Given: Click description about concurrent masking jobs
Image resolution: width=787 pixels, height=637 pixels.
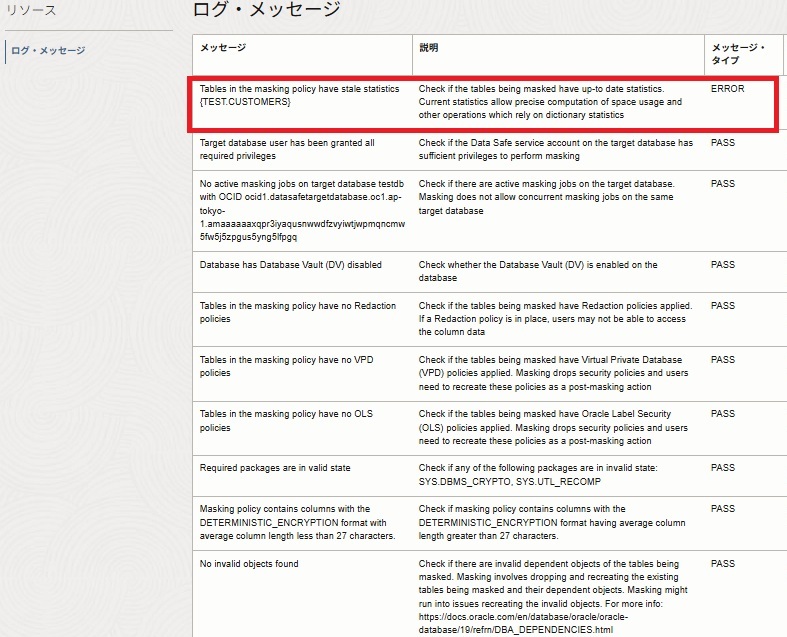Looking at the screenshot, I should 547,197.
